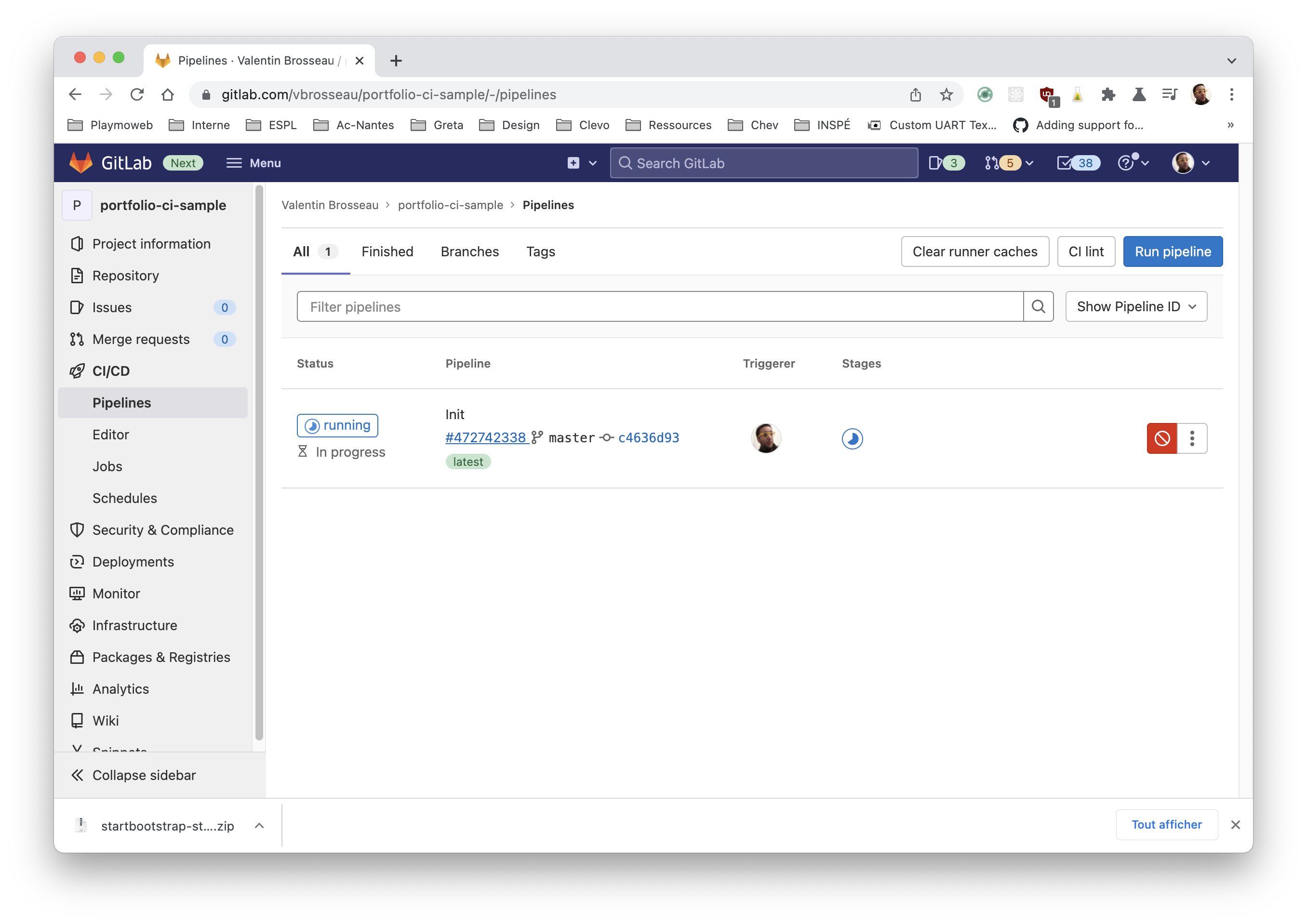Image resolution: width=1307 pixels, height=924 pixels.
Task: Switch to the Finished tab
Action: pos(387,251)
